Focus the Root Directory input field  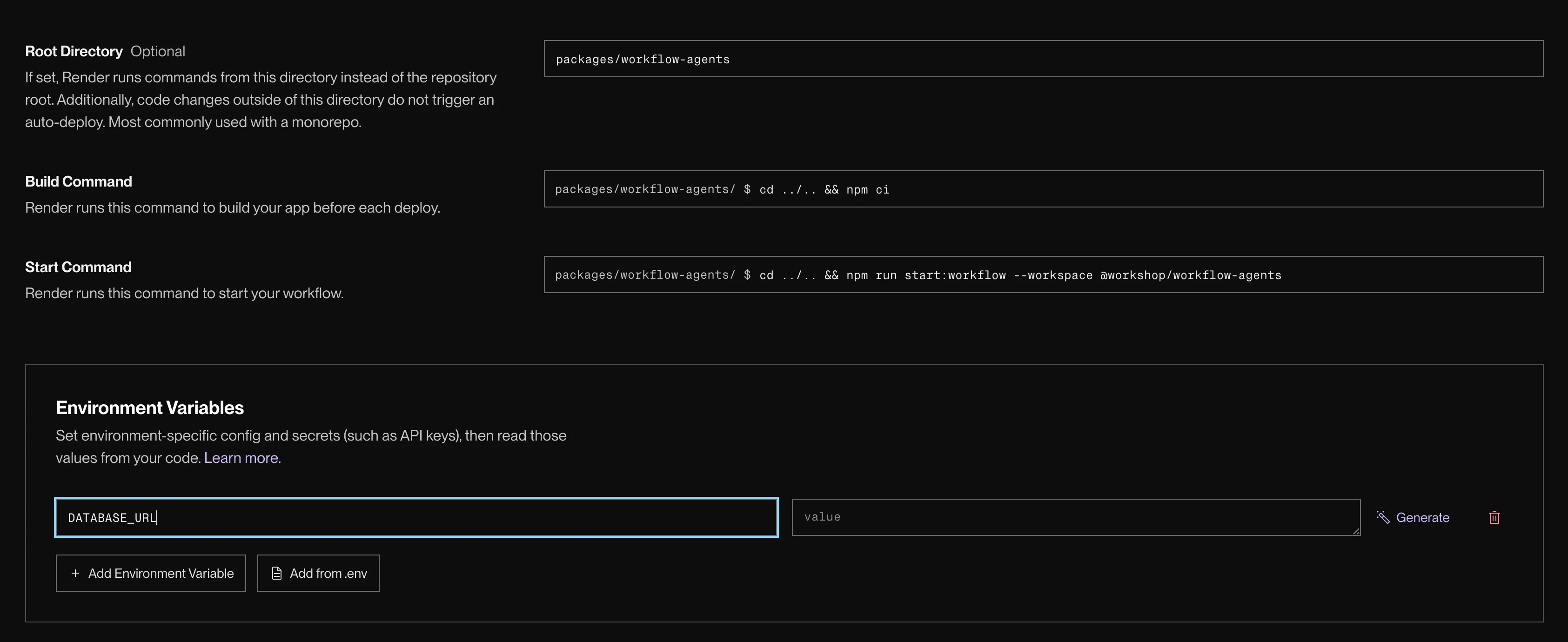point(1043,59)
